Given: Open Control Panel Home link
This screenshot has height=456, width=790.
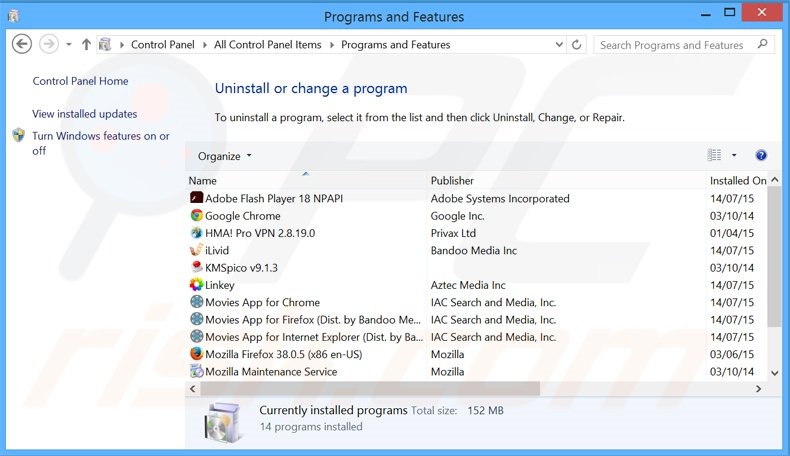Looking at the screenshot, I should point(80,81).
